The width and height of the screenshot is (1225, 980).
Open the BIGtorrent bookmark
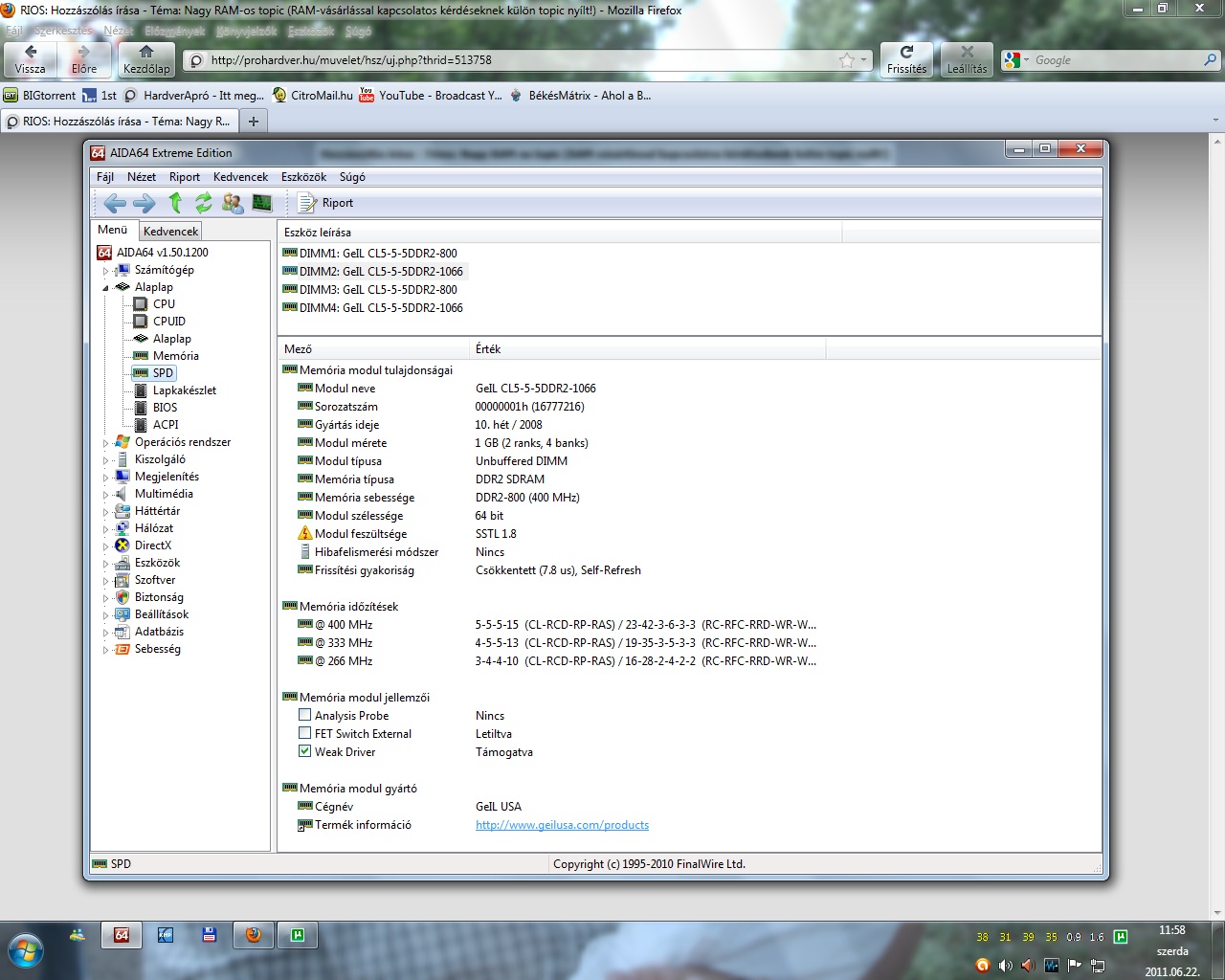(x=39, y=96)
